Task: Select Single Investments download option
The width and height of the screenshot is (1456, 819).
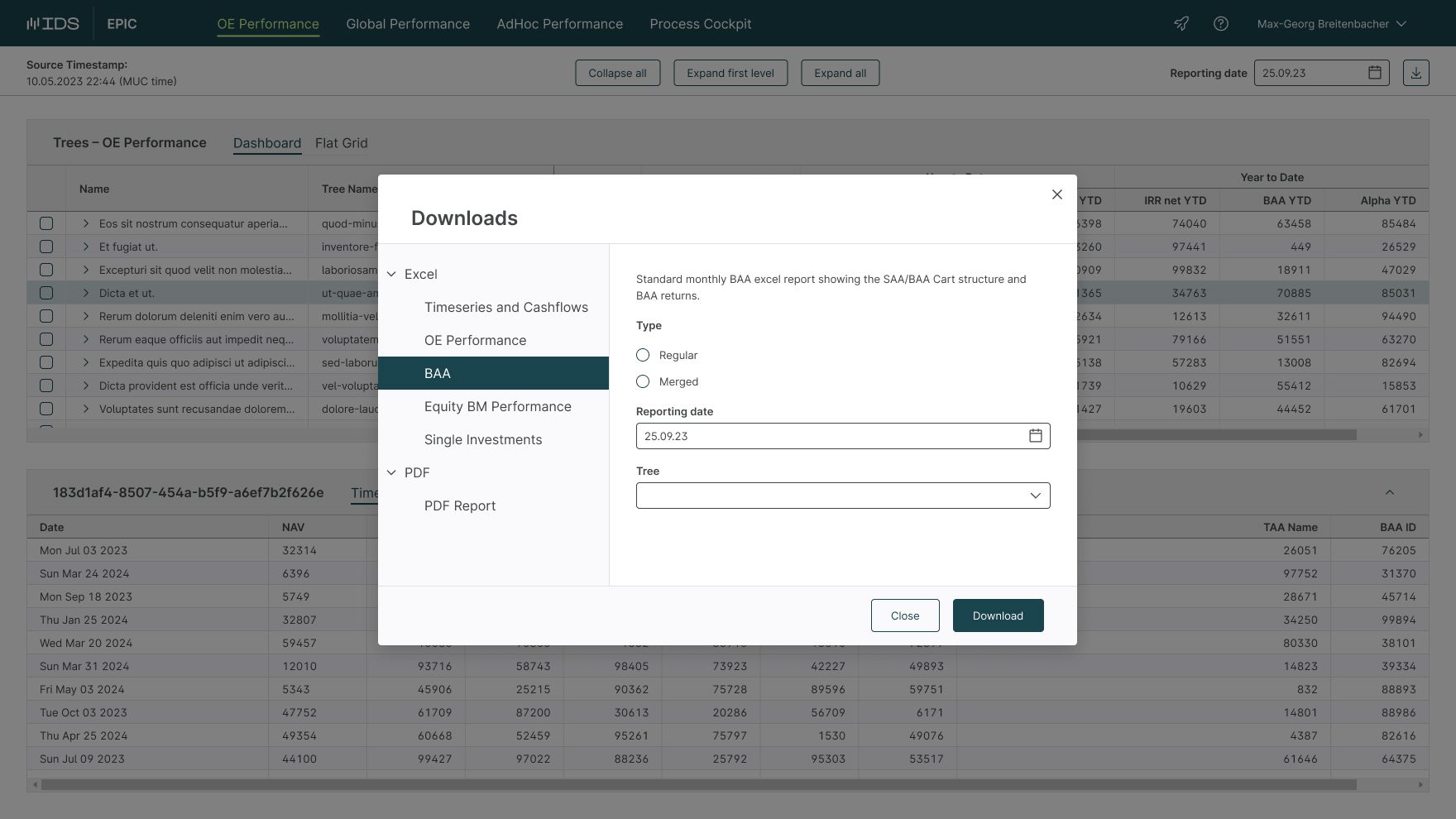Action: click(493, 439)
